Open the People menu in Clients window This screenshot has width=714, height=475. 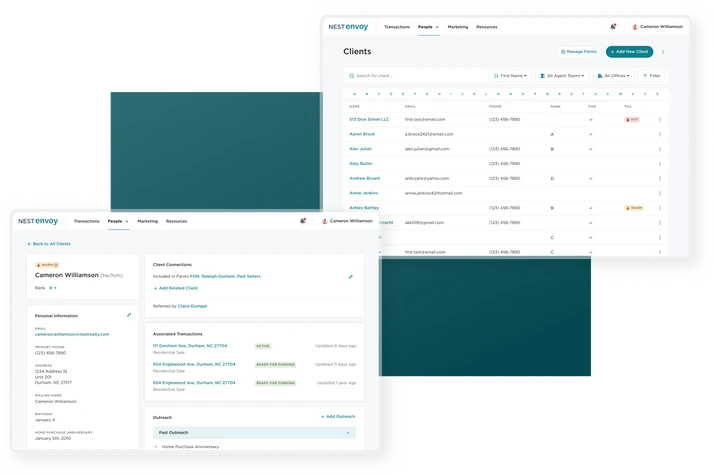tap(428, 27)
